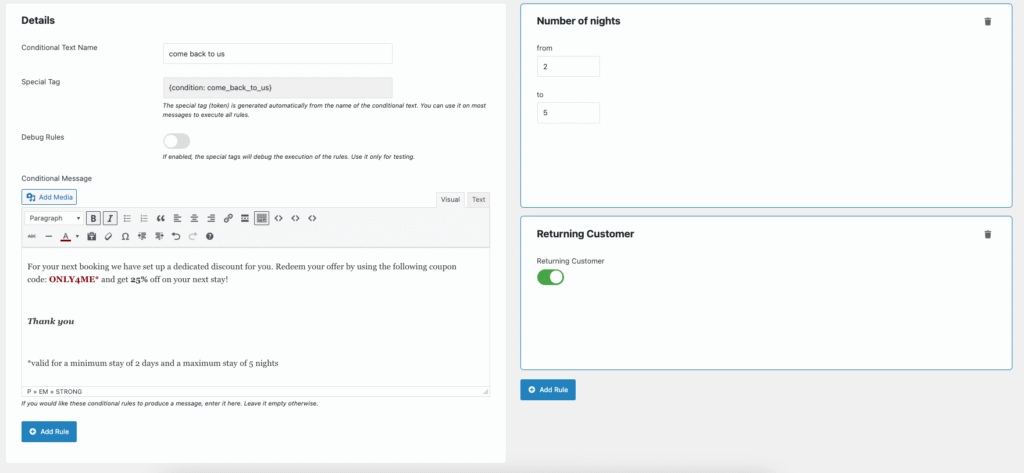
Task: Click the insert link icon
Action: (x=228, y=218)
